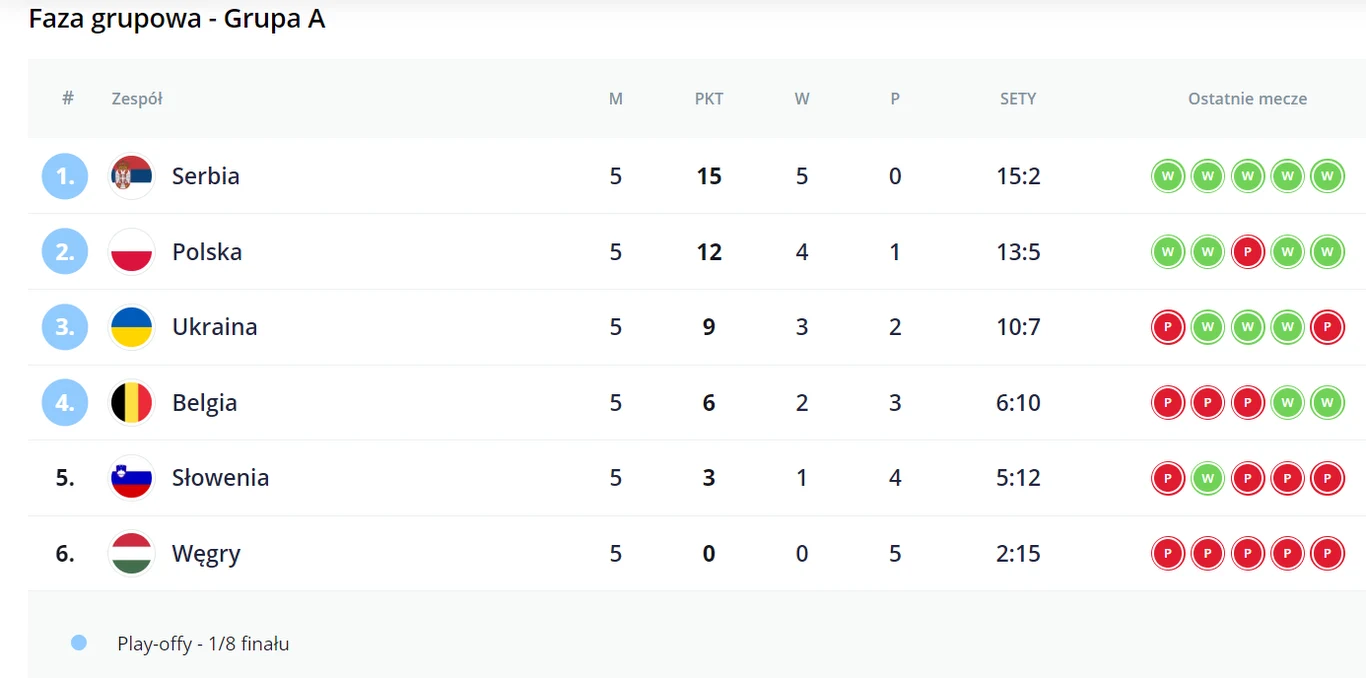Select the Węgry team name
1366x678 pixels.
tap(206, 554)
